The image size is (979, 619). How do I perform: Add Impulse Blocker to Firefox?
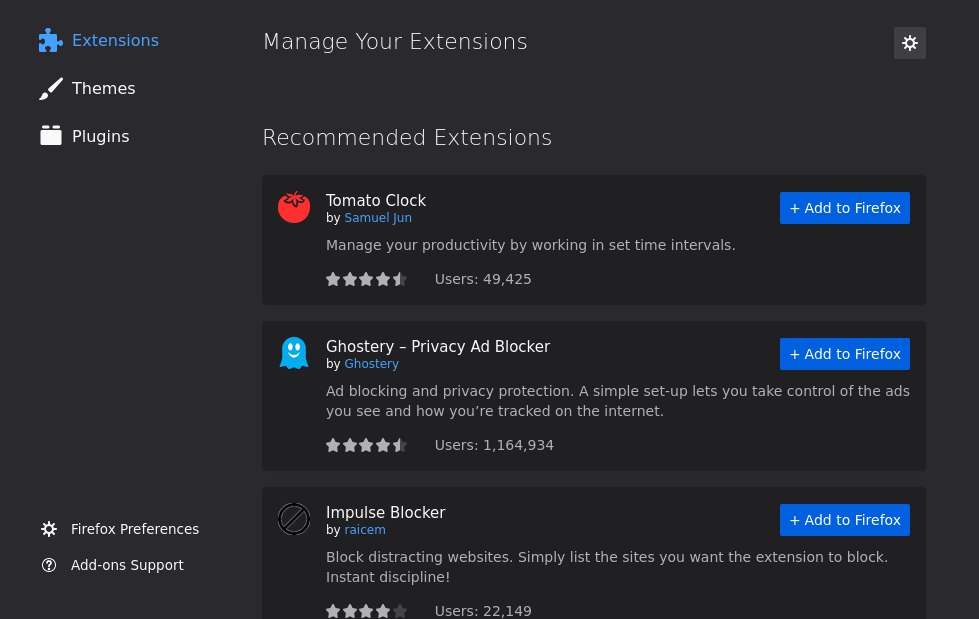[x=844, y=520]
